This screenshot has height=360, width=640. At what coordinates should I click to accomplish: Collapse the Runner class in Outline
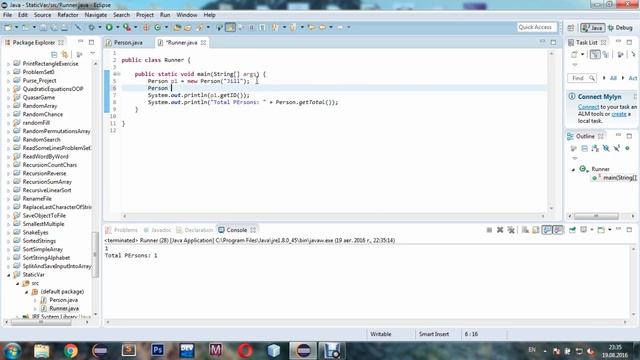573,169
